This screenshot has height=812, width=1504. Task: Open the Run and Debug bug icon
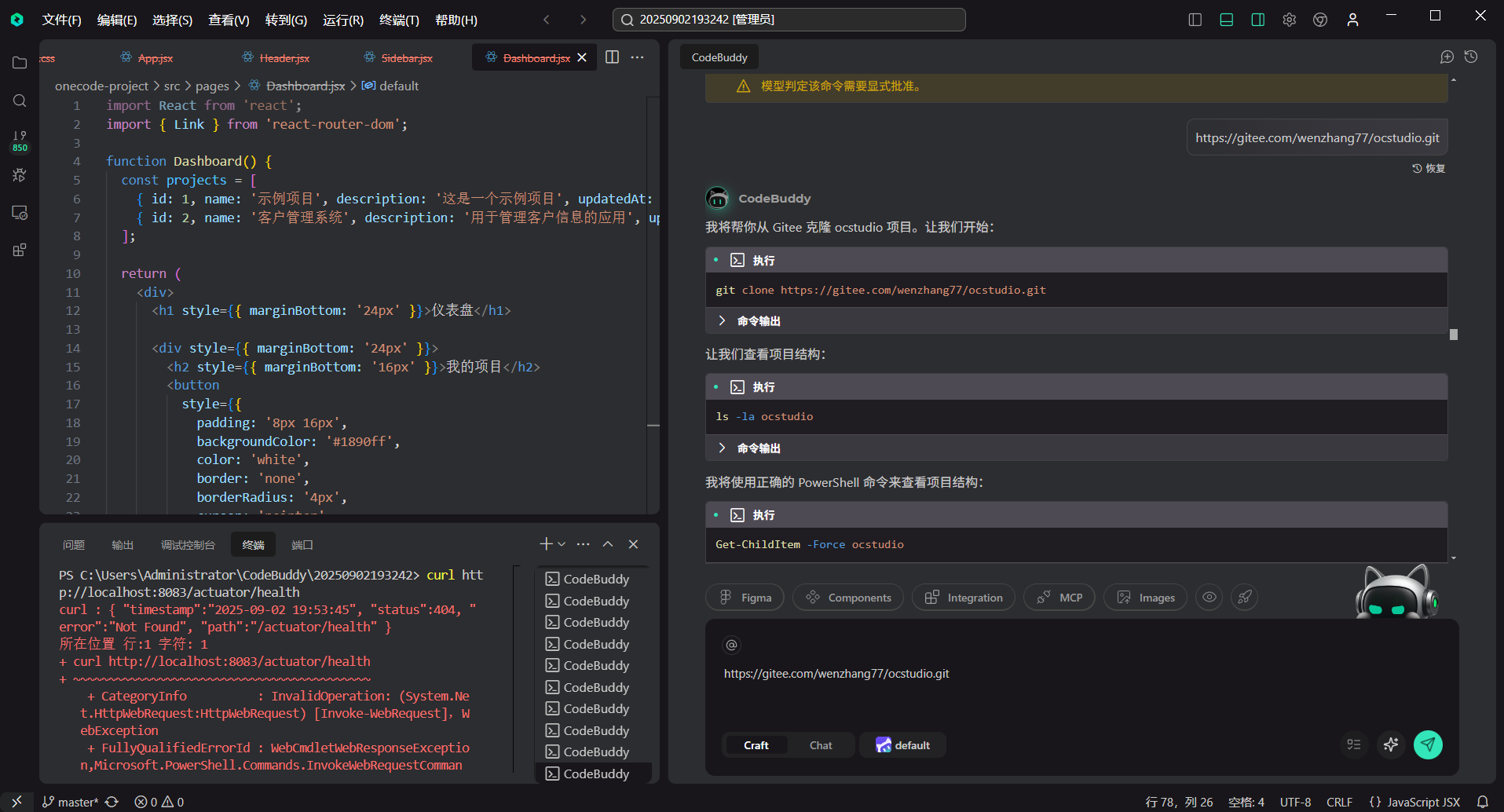coord(20,175)
